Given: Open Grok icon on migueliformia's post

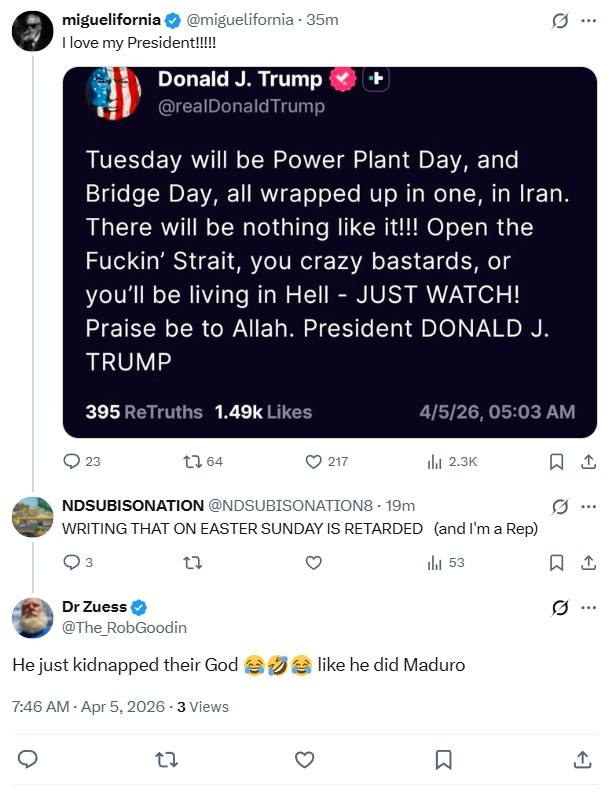Looking at the screenshot, I should pyautogui.click(x=560, y=21).
